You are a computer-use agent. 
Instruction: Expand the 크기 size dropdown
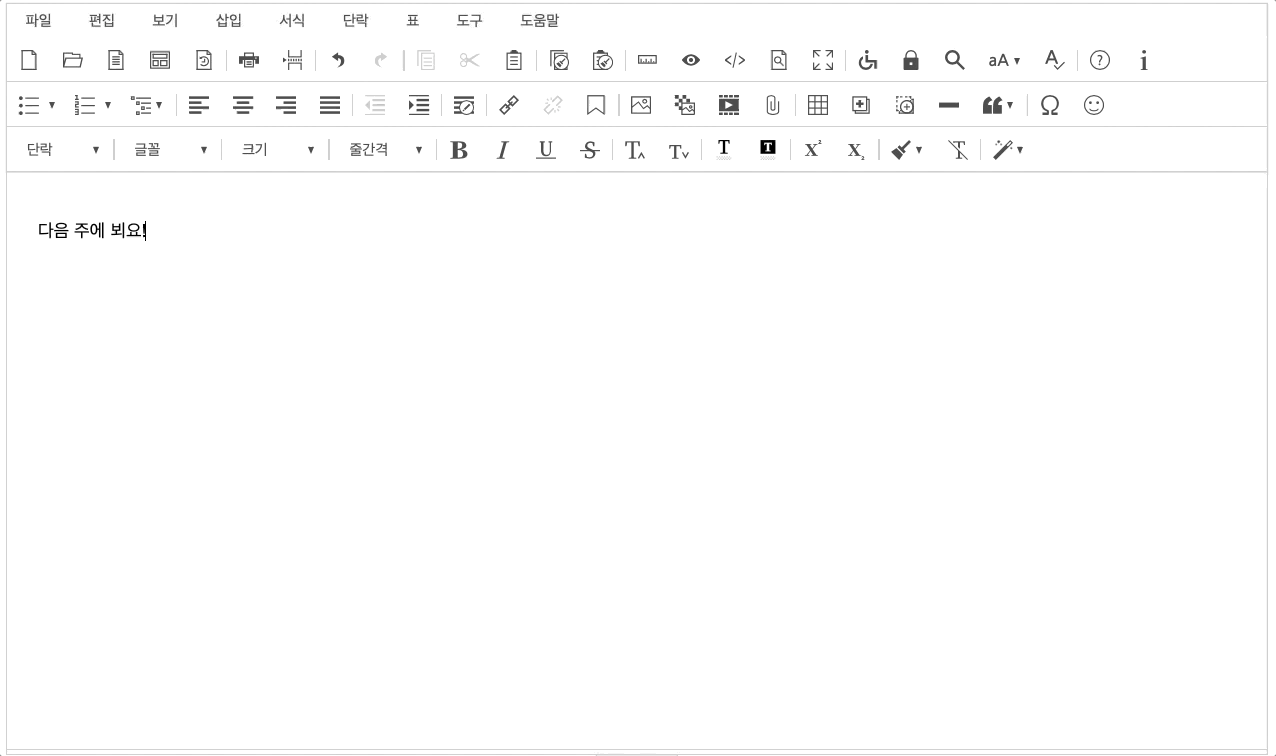click(277, 150)
